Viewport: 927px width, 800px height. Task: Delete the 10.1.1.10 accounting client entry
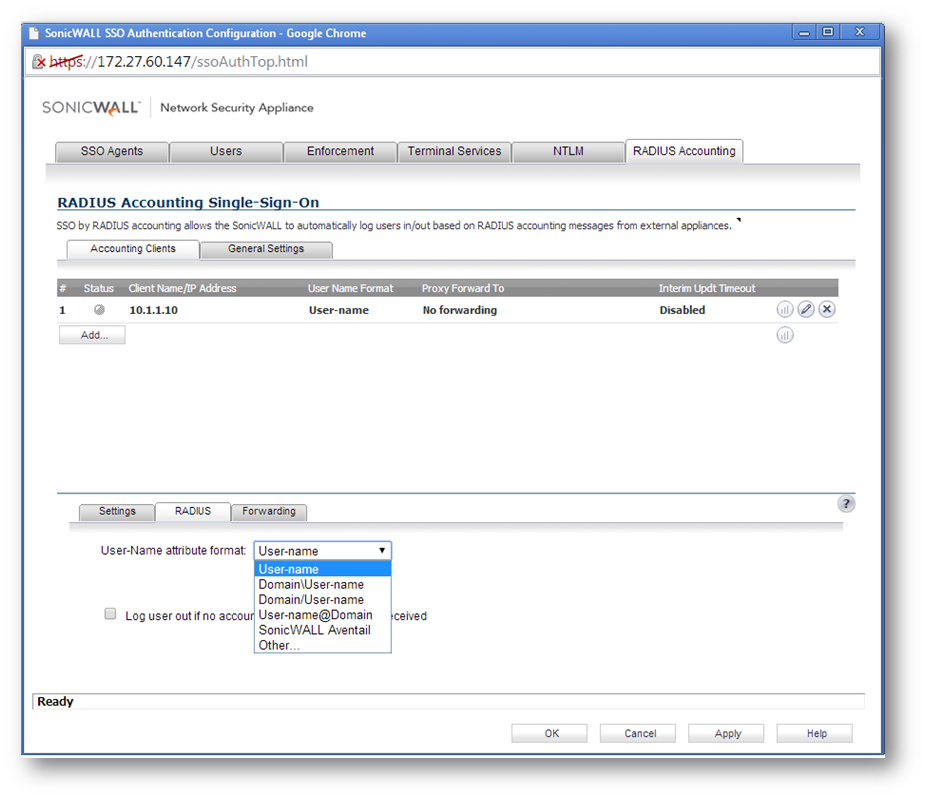coord(827,310)
